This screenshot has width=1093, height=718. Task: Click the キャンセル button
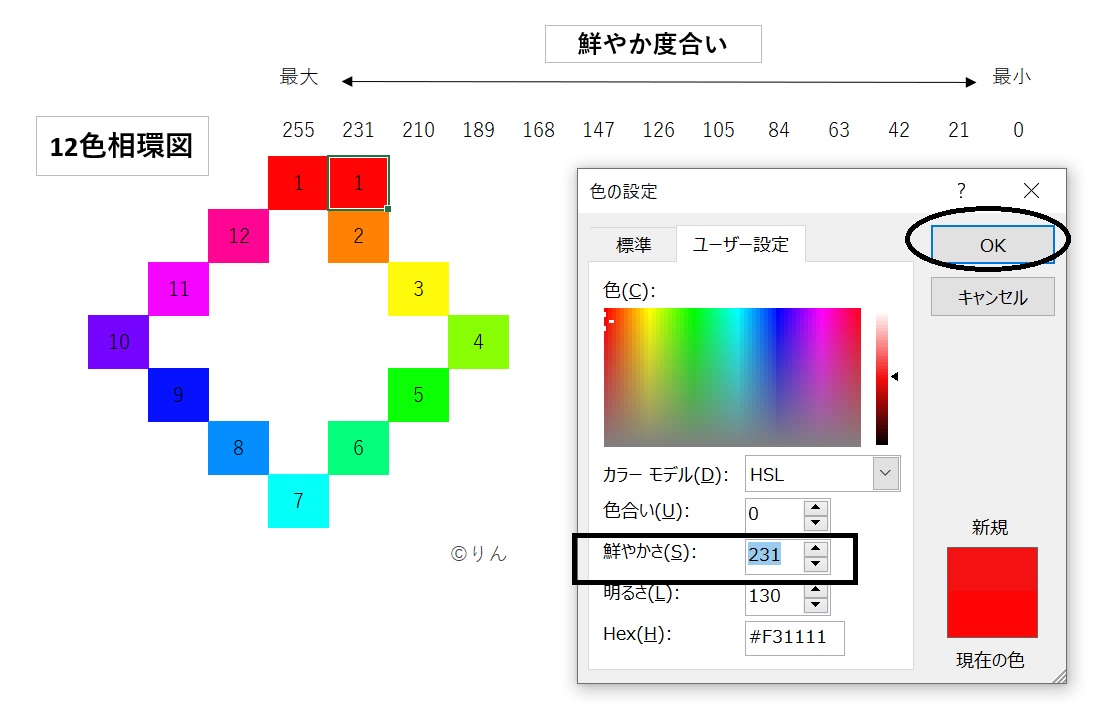point(991,296)
